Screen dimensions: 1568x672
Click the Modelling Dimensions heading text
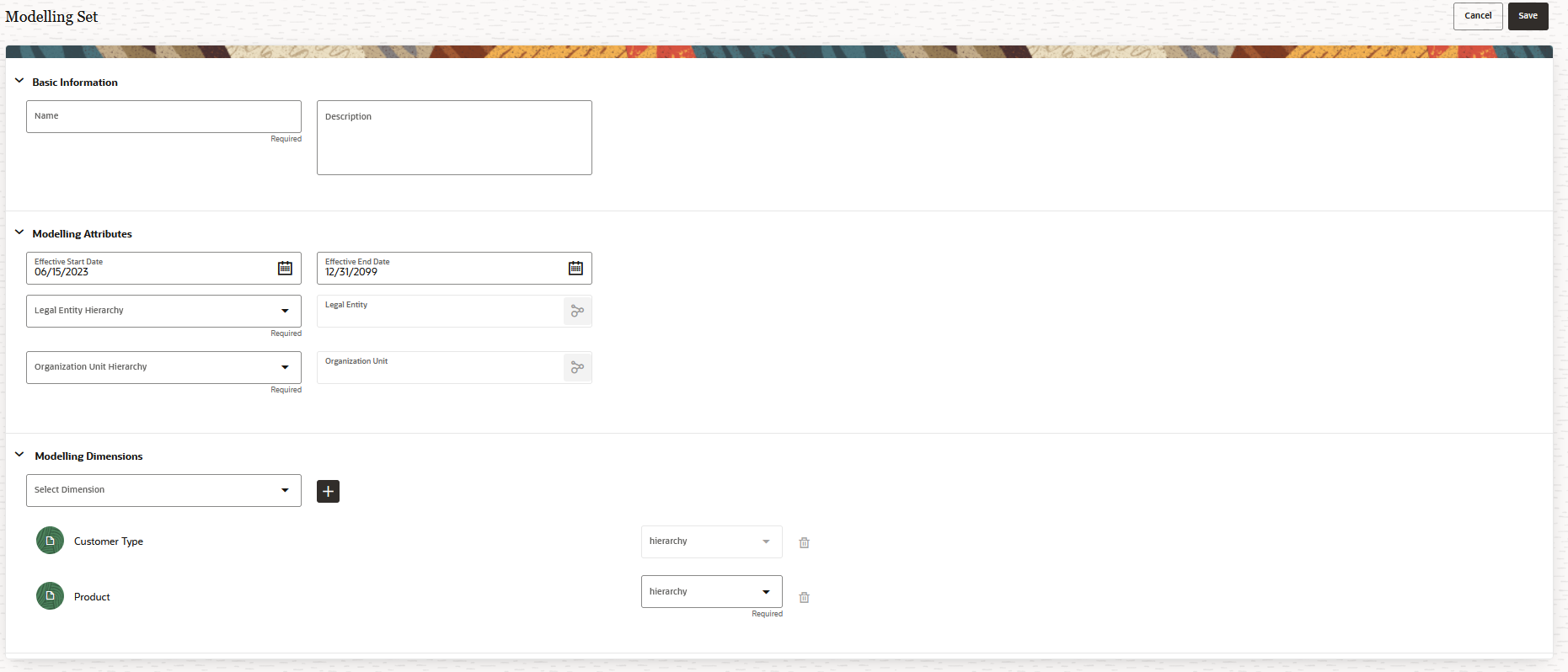point(88,456)
